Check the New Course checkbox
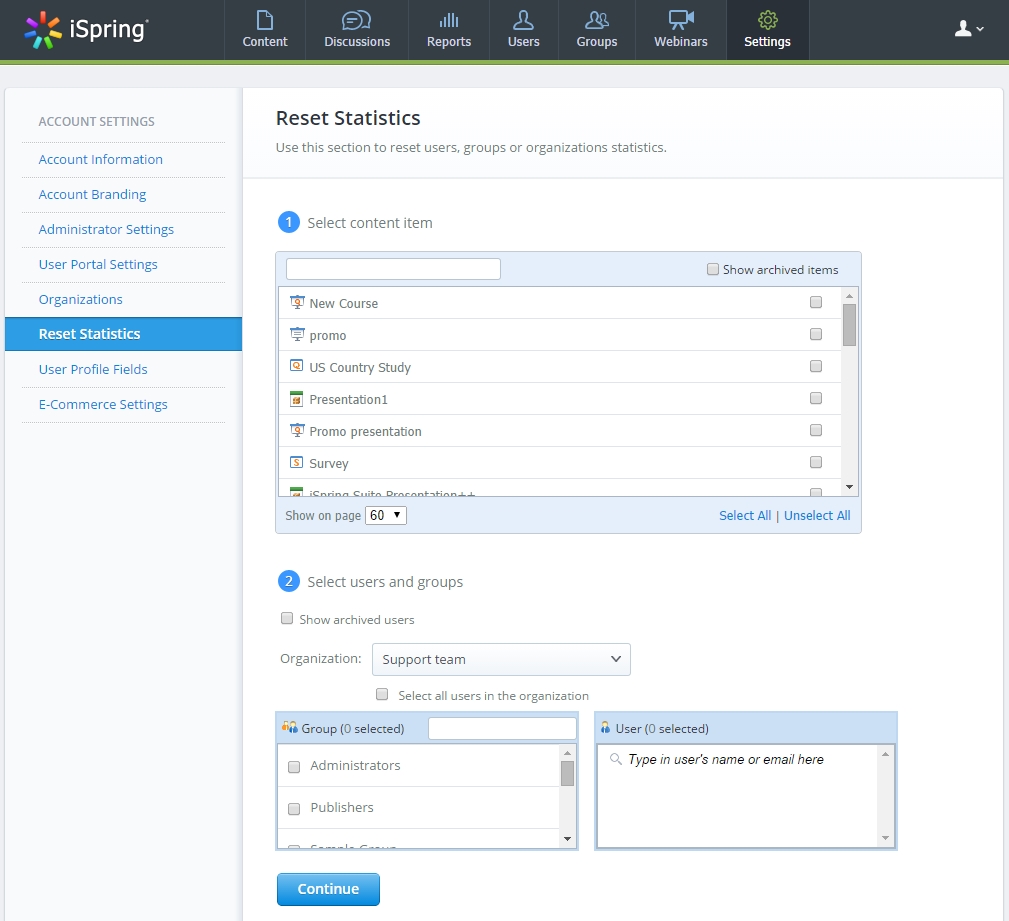This screenshot has width=1009, height=921. pyautogui.click(x=815, y=302)
